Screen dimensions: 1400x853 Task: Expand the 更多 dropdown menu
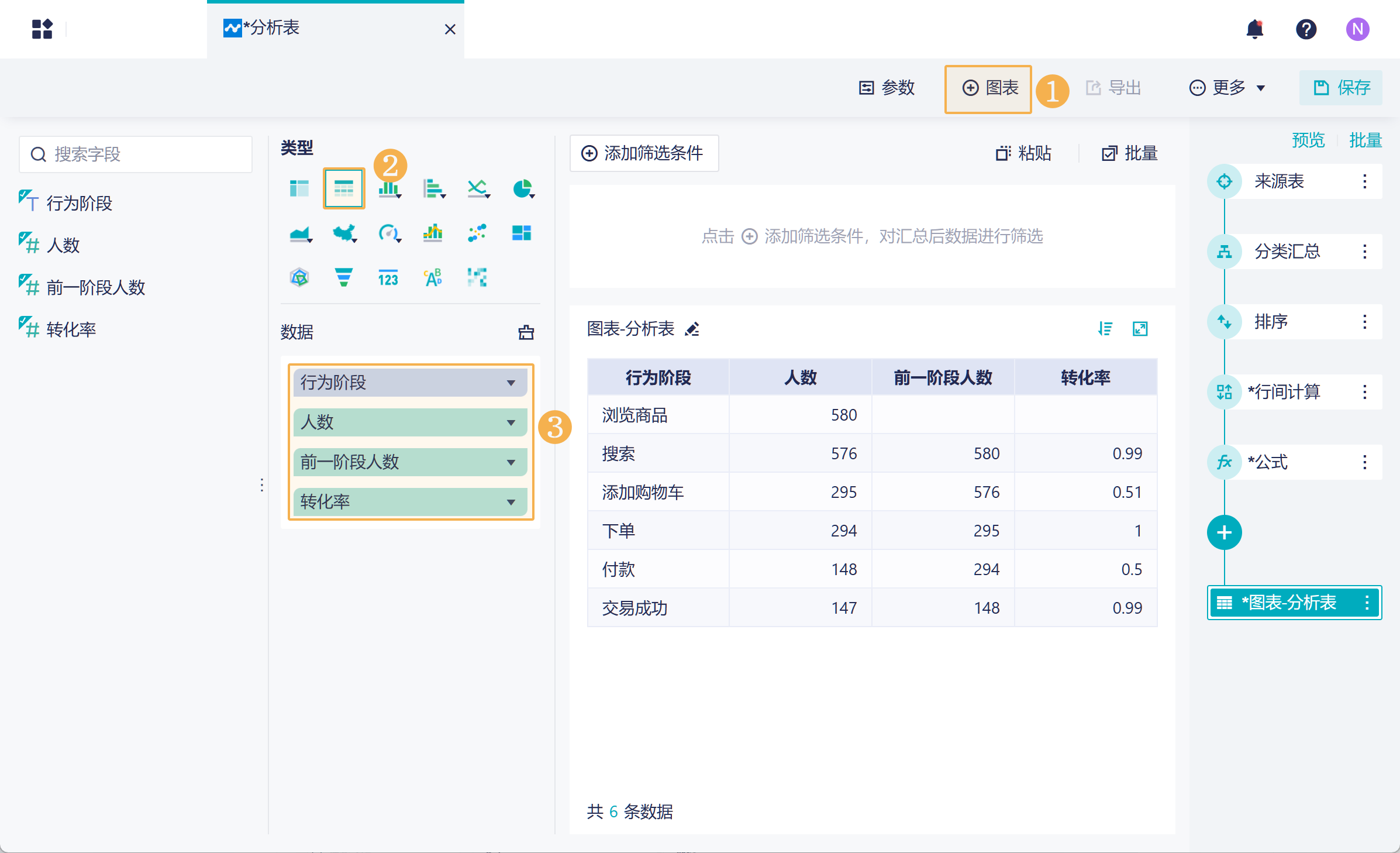pos(1227,88)
